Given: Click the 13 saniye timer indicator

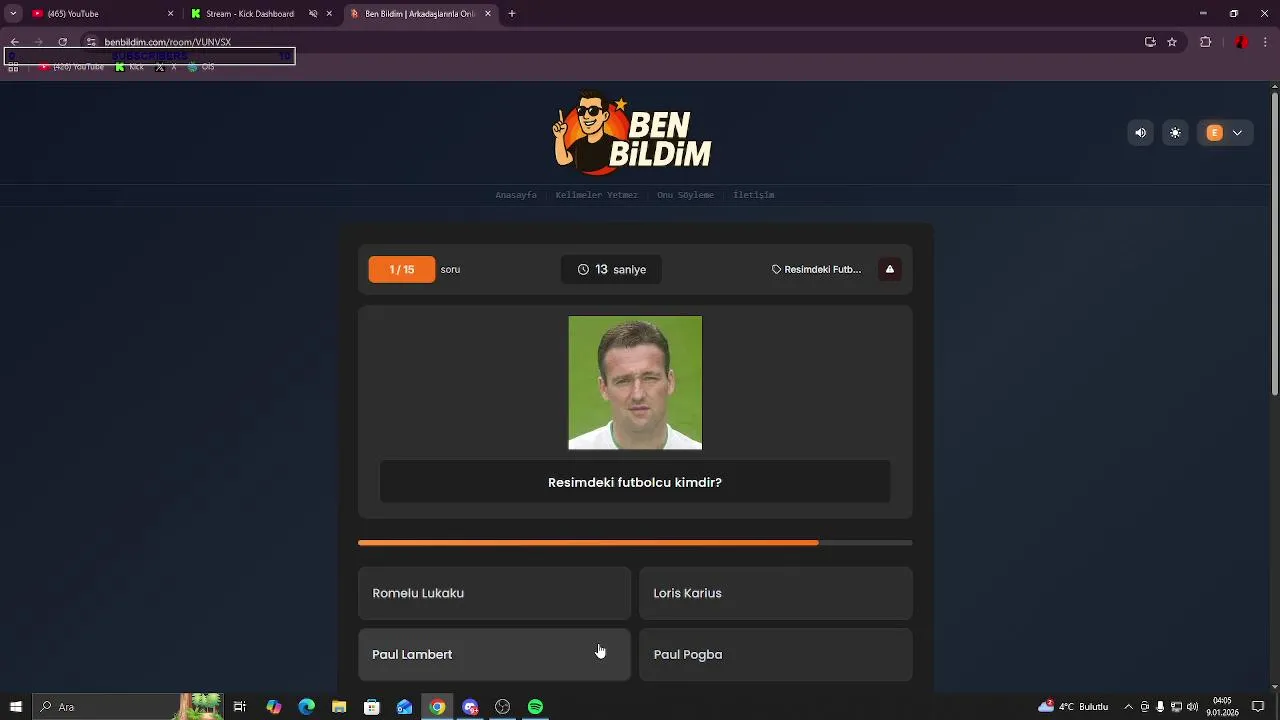Looking at the screenshot, I should [611, 269].
